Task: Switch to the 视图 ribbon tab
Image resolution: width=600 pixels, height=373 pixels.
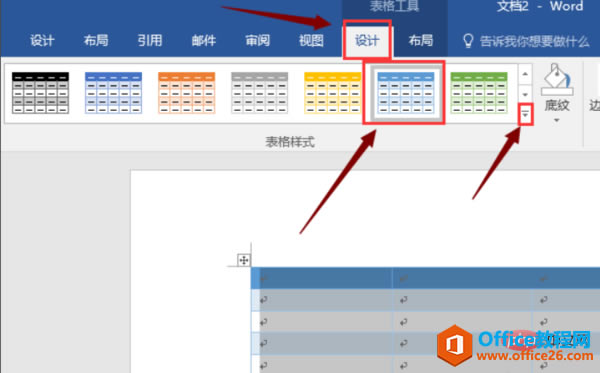Action: pyautogui.click(x=311, y=40)
